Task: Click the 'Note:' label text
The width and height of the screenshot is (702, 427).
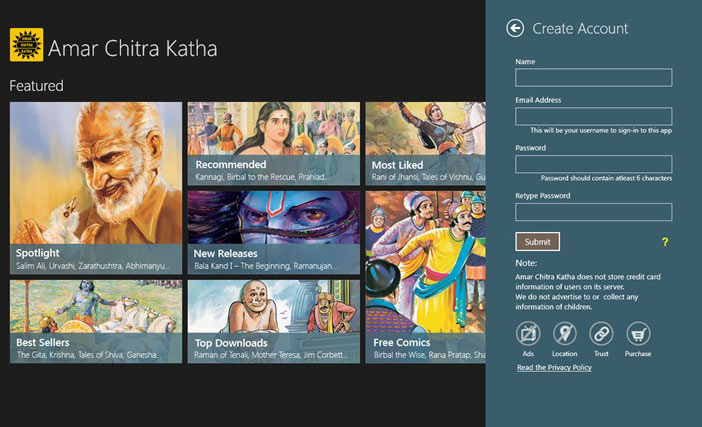Action: coord(526,263)
